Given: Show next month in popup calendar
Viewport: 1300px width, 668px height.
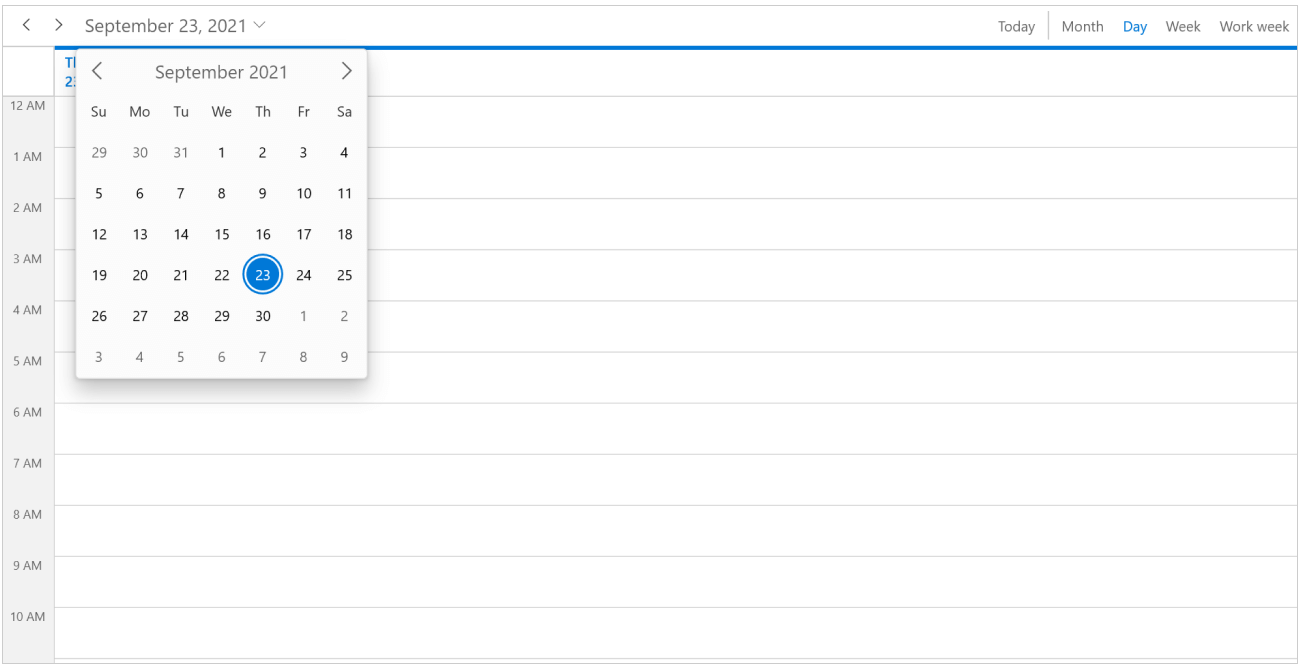Looking at the screenshot, I should point(346,71).
